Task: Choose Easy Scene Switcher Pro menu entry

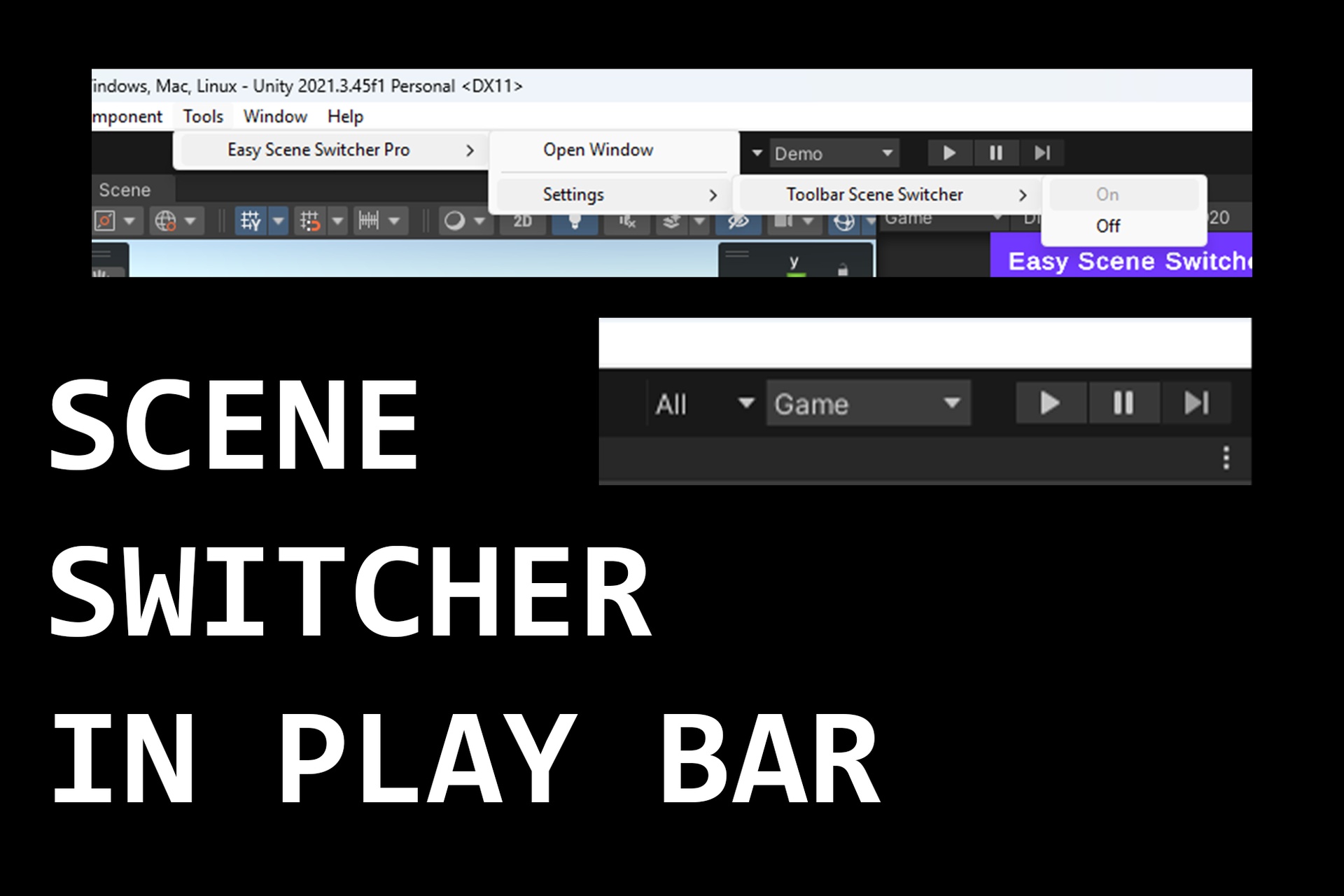Action: pos(330,150)
